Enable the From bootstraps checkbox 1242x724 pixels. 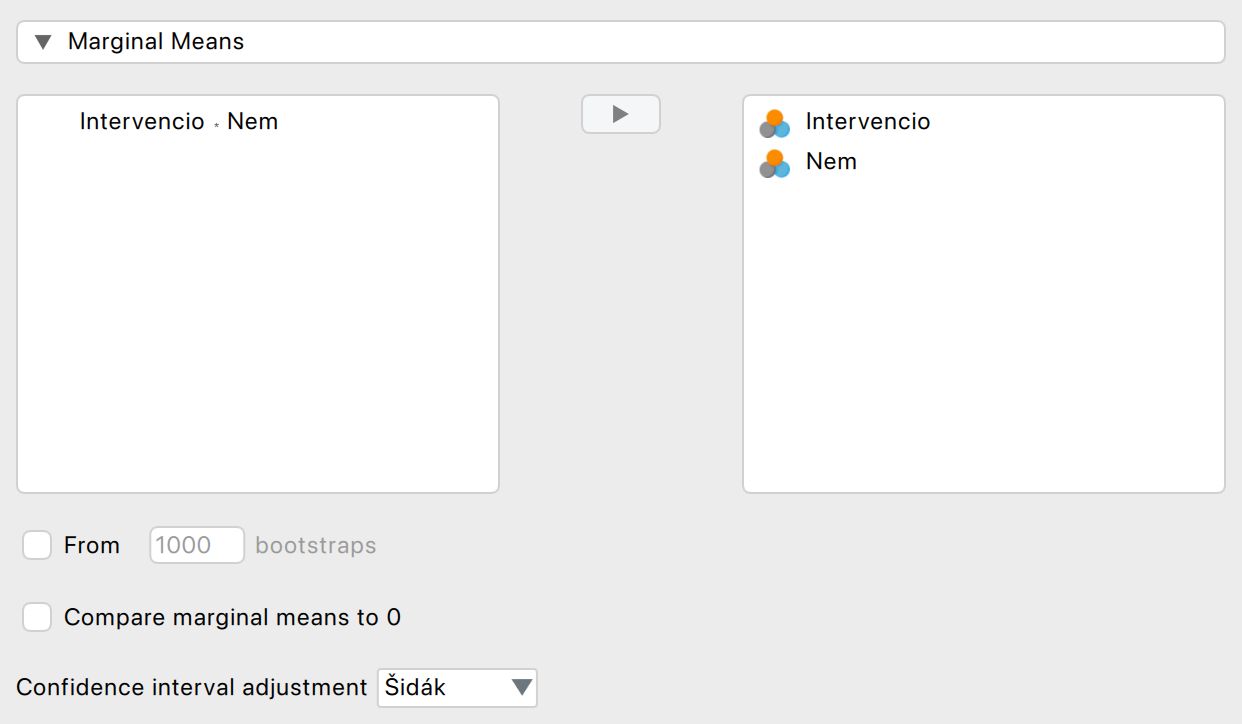point(37,545)
